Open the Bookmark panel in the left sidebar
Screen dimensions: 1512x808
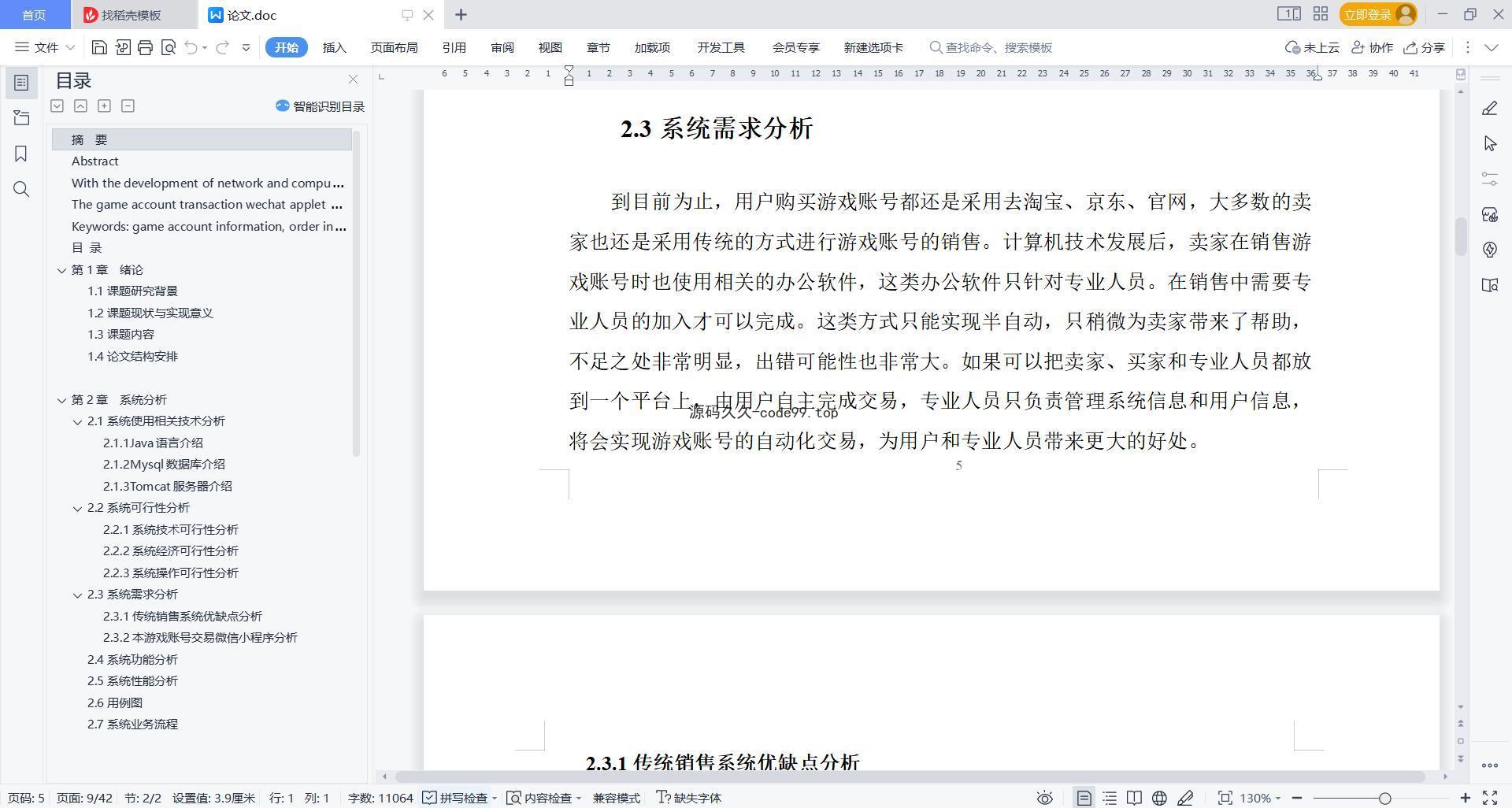coord(21,154)
